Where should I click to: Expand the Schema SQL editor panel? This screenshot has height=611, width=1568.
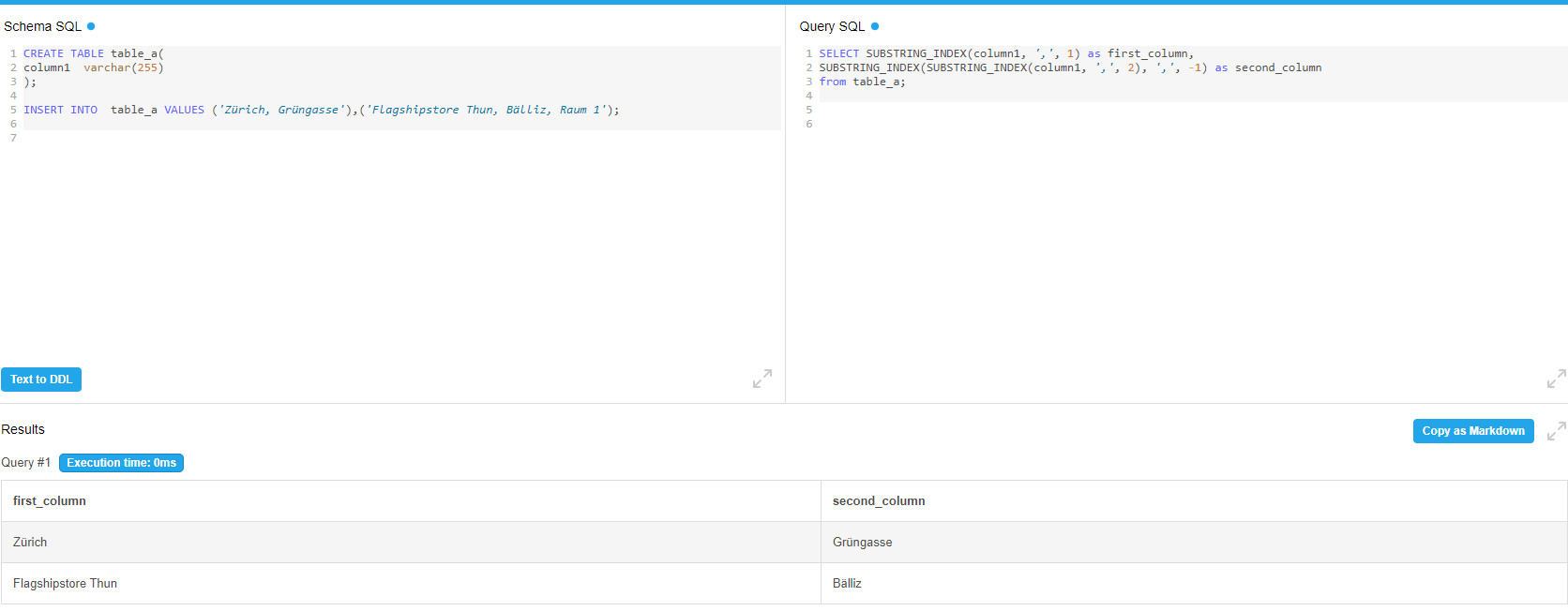pos(762,379)
